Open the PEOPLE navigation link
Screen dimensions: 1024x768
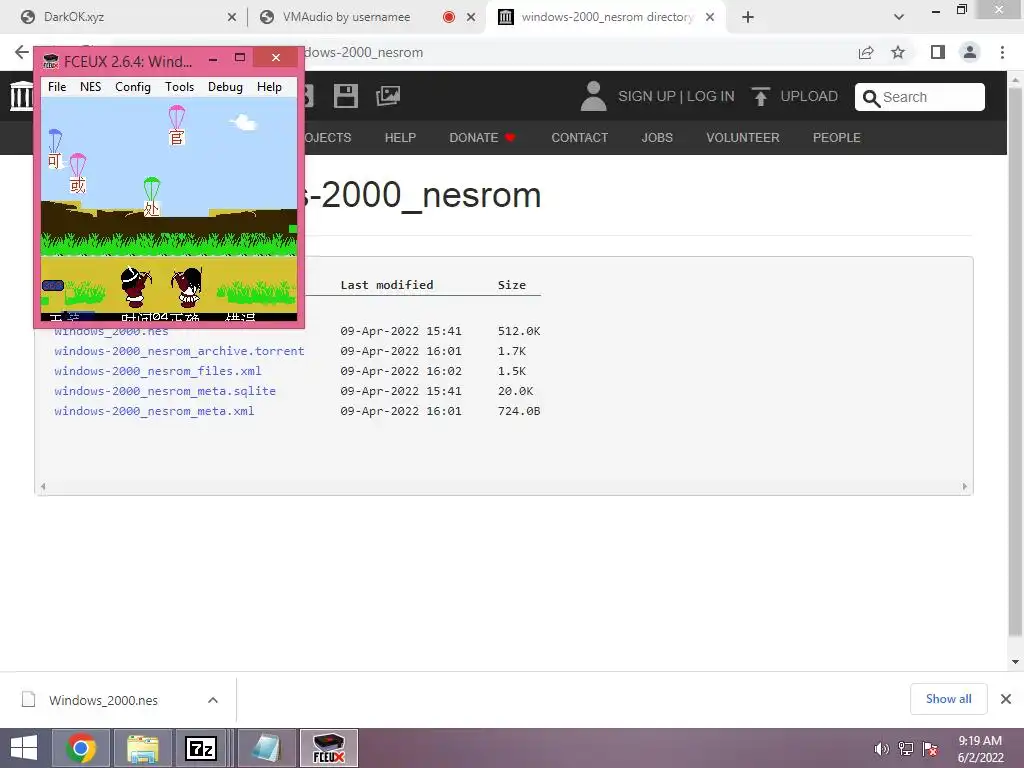(837, 138)
